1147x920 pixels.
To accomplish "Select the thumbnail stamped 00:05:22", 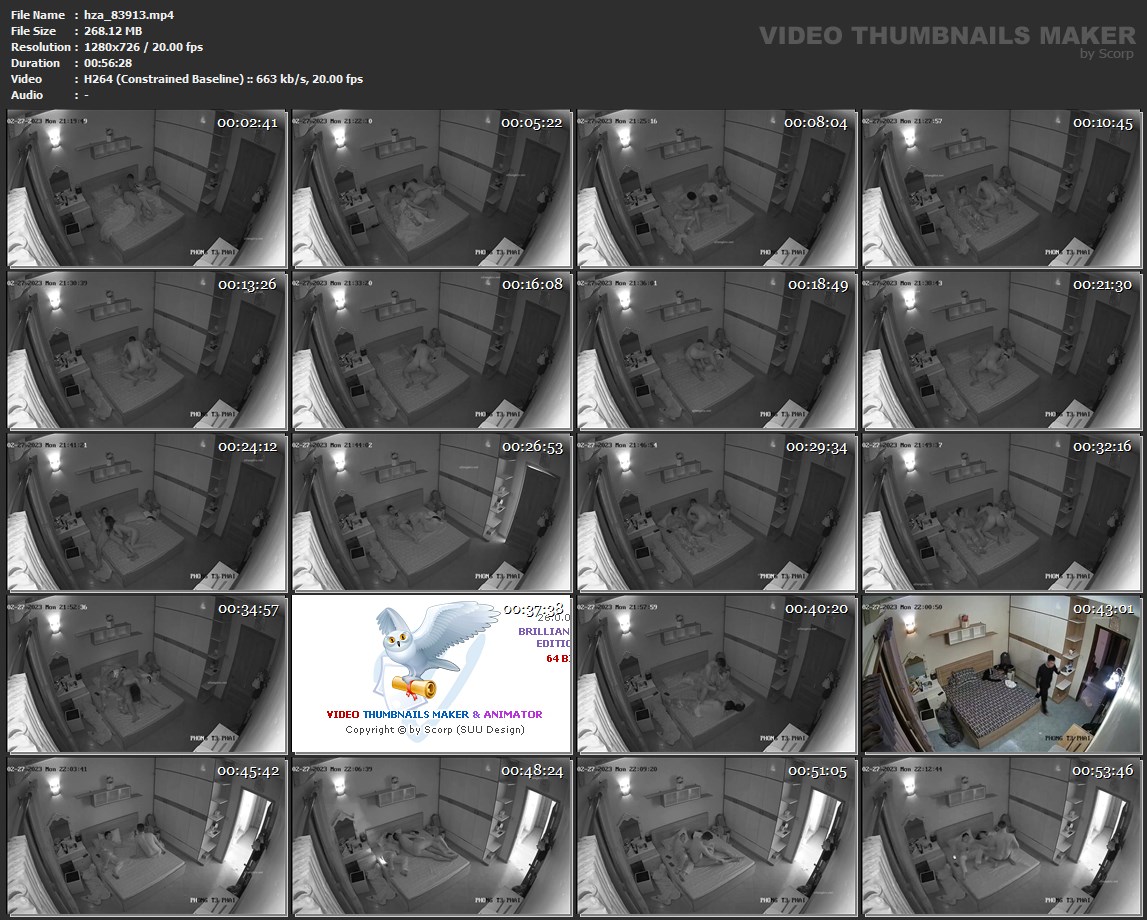I will (x=432, y=189).
